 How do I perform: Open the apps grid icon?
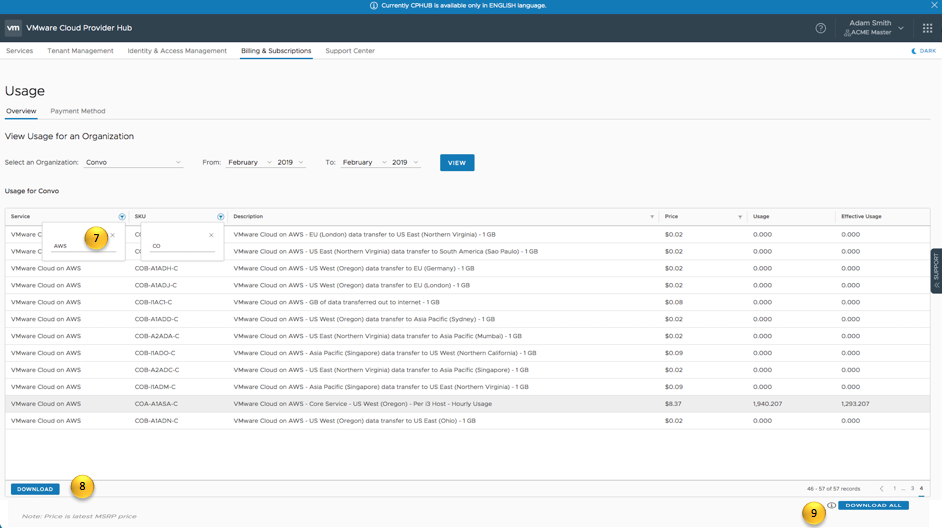(x=927, y=28)
